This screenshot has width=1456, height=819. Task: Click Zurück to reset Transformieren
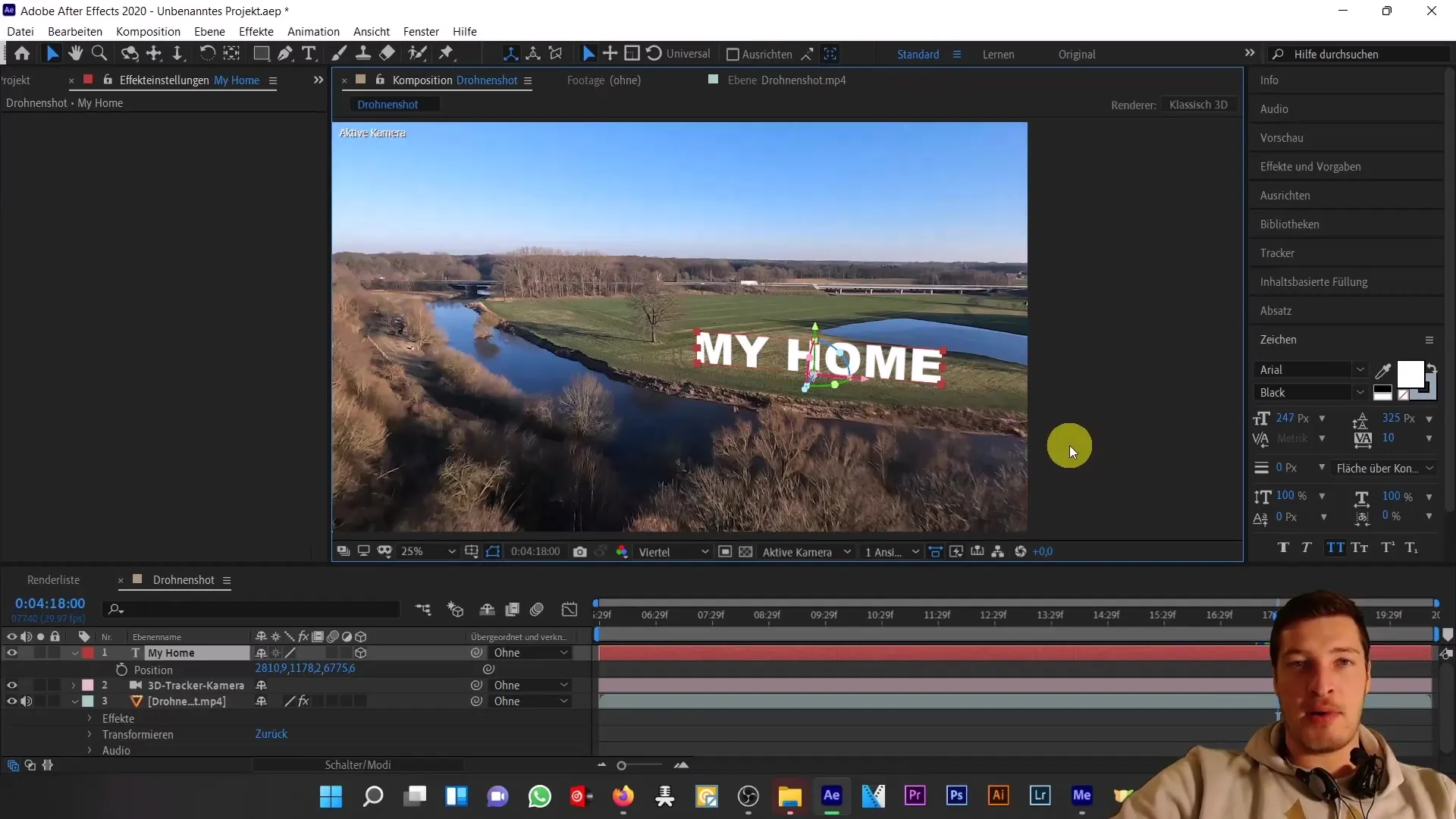click(x=271, y=734)
